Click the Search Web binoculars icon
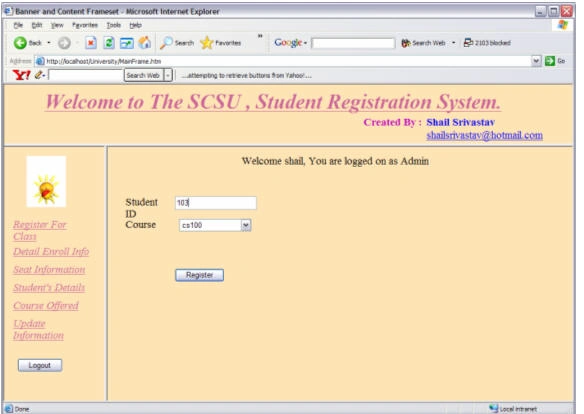The height and width of the screenshot is (414, 584). coord(406,43)
